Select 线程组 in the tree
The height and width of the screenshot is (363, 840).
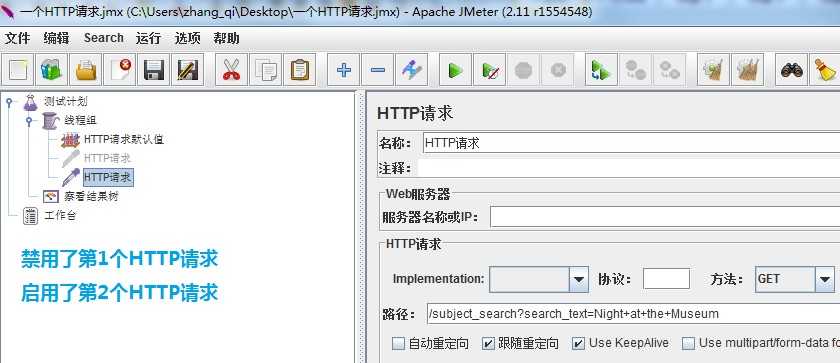(x=80, y=120)
